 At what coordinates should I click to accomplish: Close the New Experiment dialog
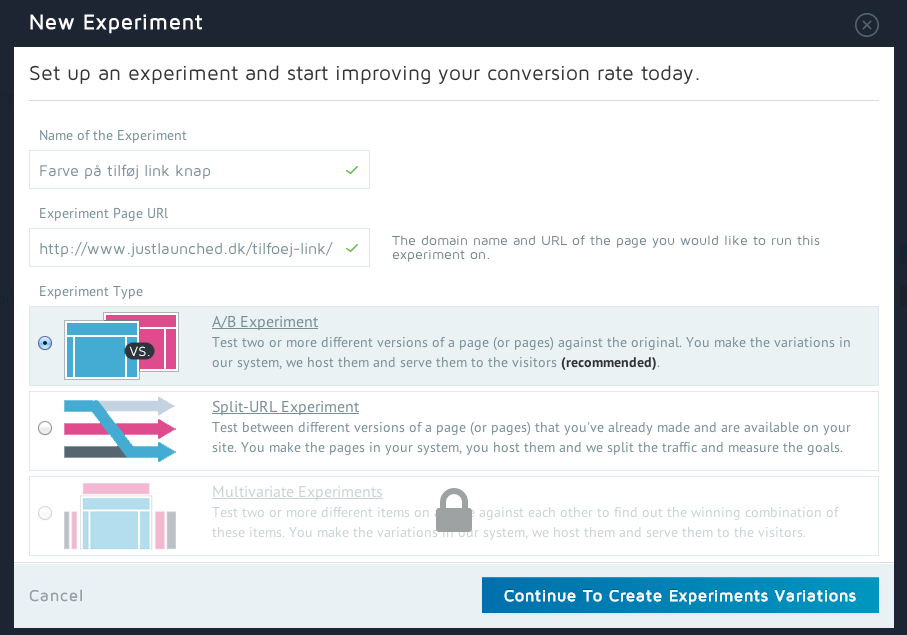[867, 25]
